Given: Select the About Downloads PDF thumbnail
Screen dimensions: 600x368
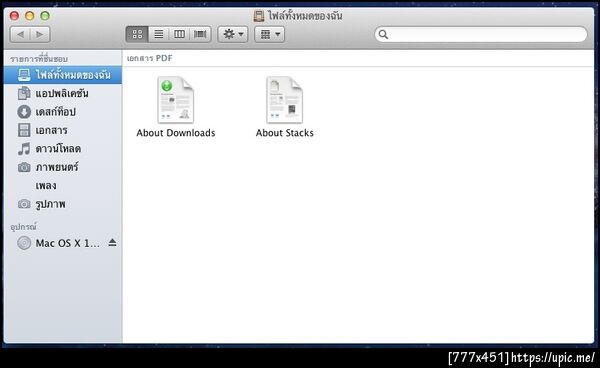Looking at the screenshot, I should [x=176, y=100].
